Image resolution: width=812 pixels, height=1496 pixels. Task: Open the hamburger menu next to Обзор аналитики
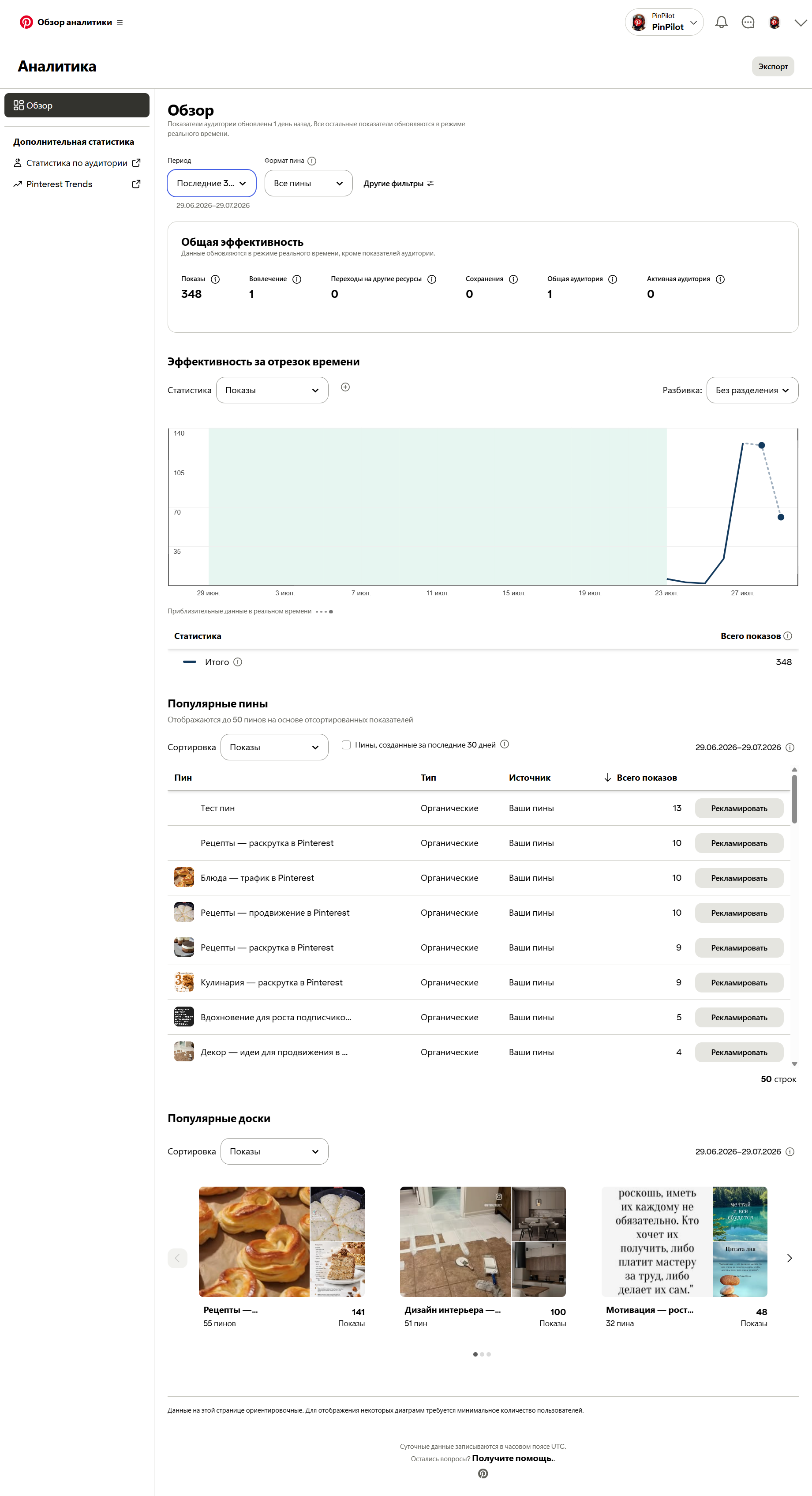point(120,22)
